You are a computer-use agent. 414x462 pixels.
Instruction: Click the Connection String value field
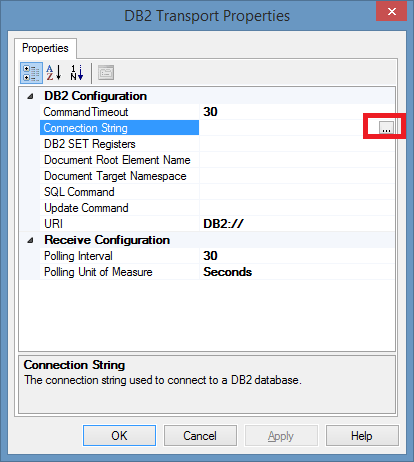[289, 128]
